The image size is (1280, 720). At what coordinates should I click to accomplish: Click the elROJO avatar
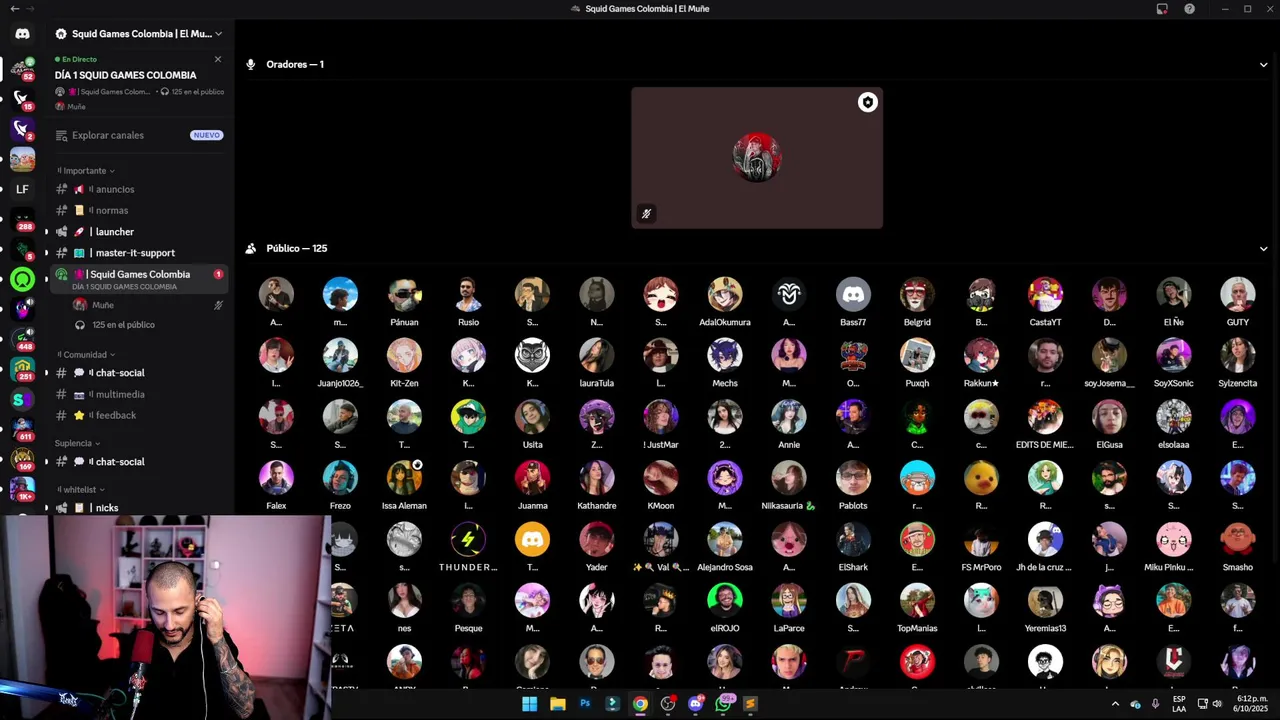click(x=725, y=601)
